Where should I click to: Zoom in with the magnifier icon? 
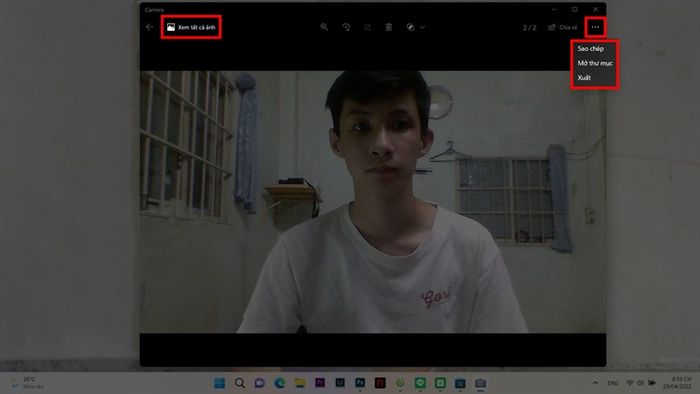pos(324,27)
